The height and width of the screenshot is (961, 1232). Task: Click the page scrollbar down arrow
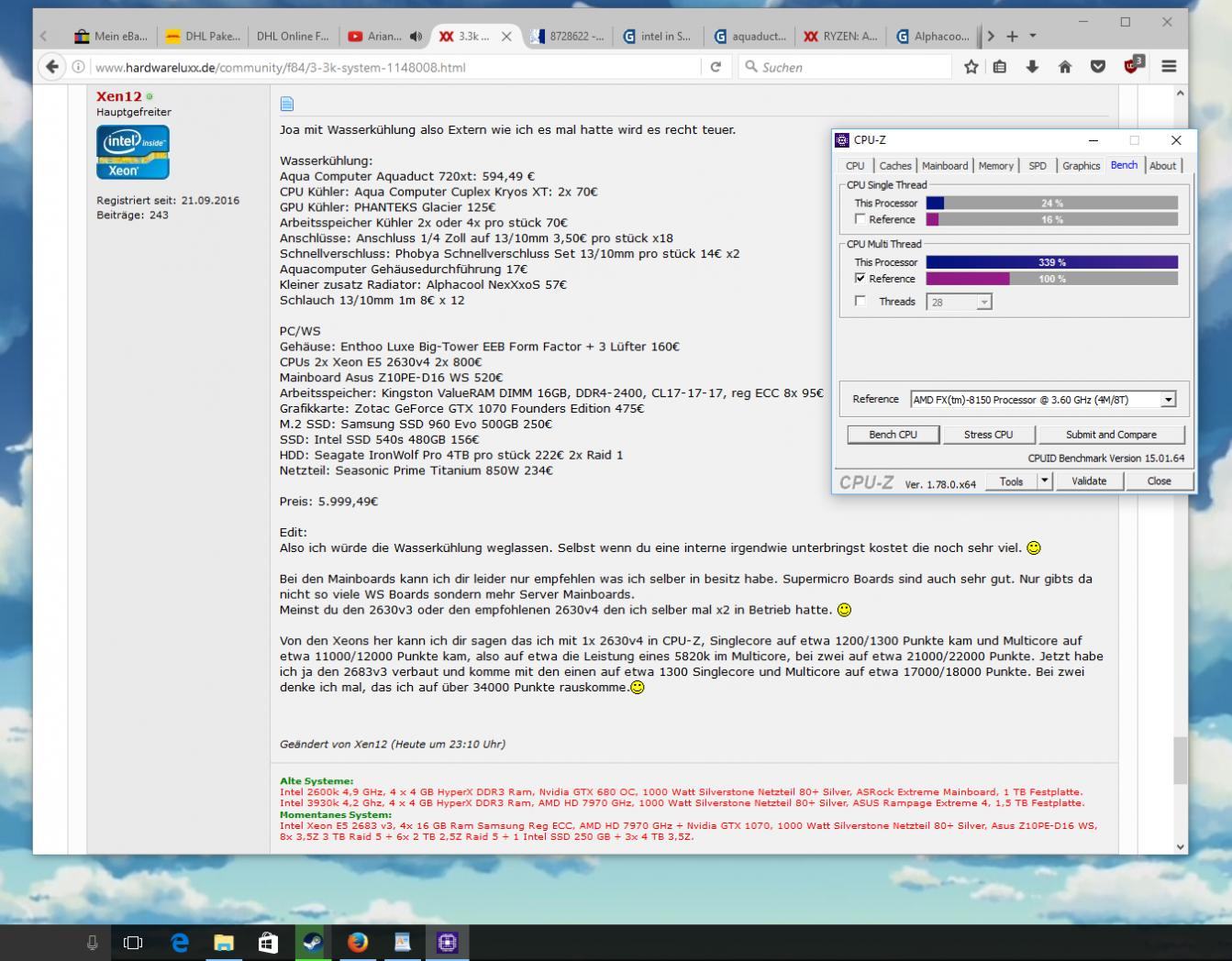tap(1180, 846)
